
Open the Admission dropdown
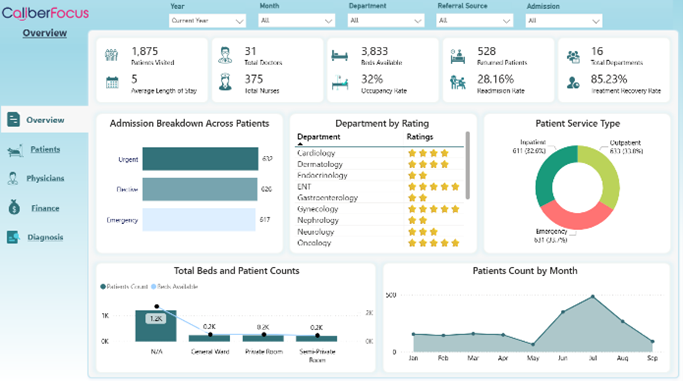coord(564,20)
